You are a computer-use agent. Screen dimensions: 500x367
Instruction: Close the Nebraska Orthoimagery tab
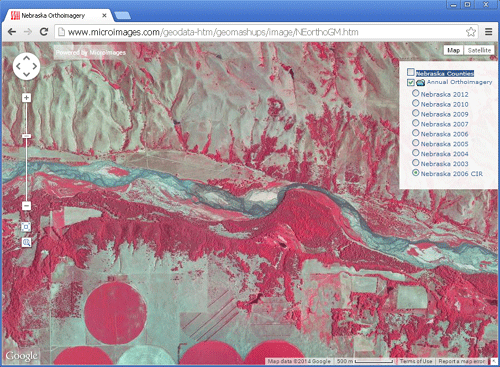104,15
